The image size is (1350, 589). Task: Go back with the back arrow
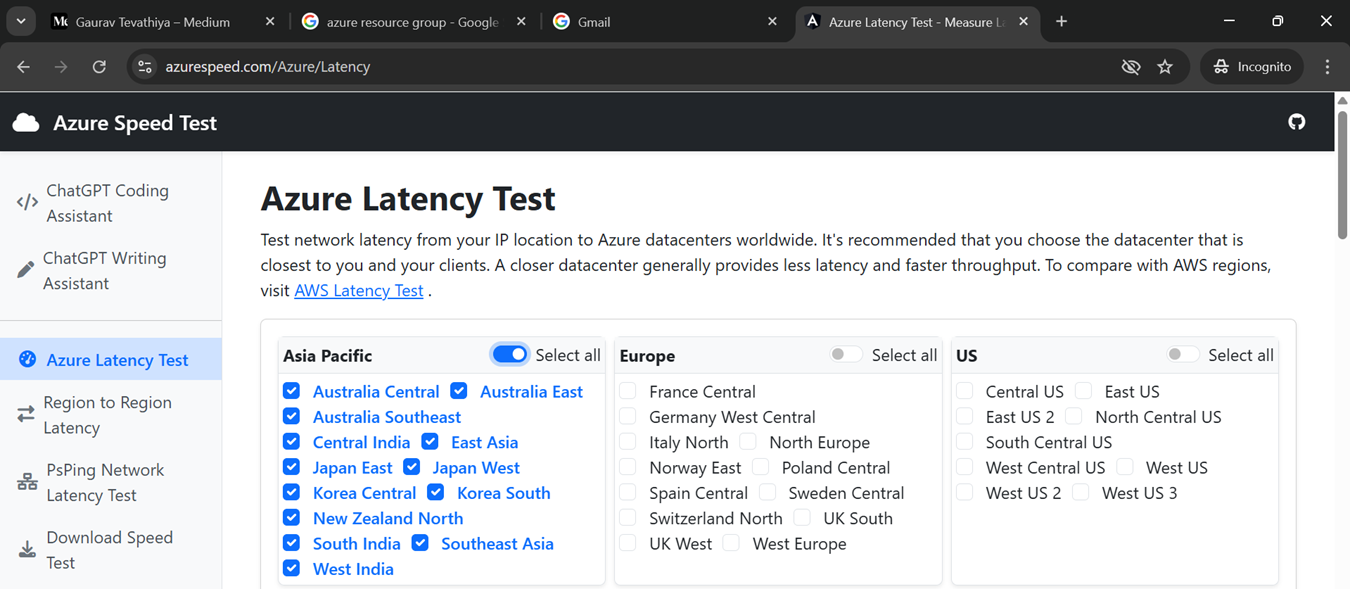coord(24,67)
